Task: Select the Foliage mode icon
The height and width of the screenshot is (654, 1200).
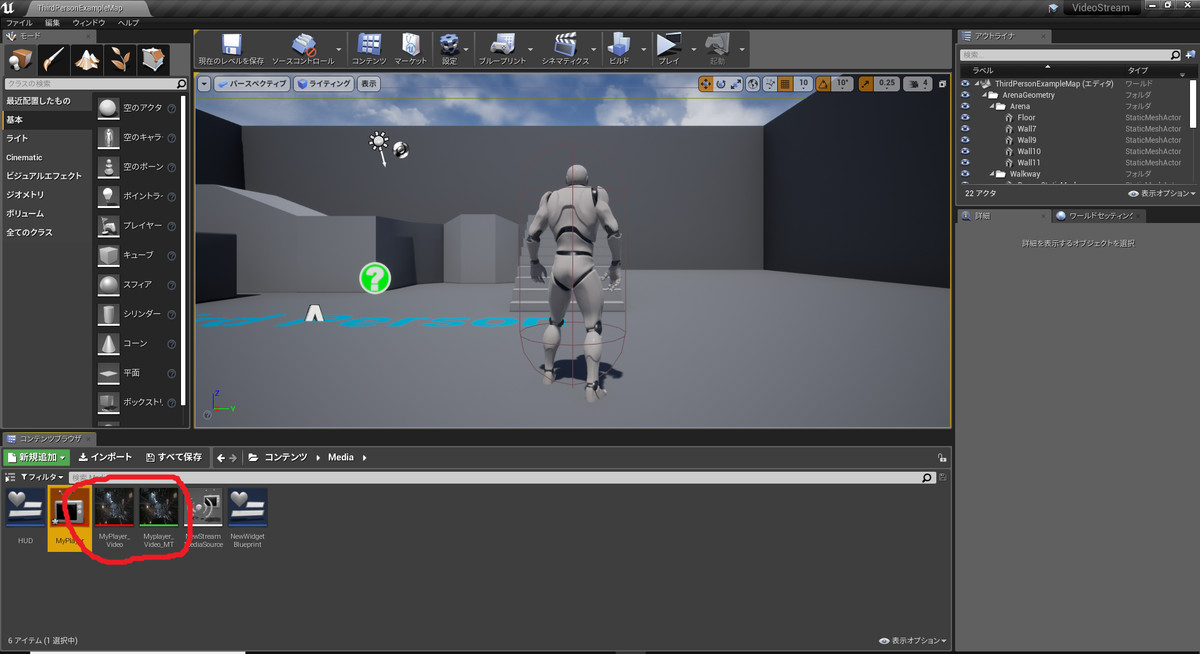Action: 120,59
